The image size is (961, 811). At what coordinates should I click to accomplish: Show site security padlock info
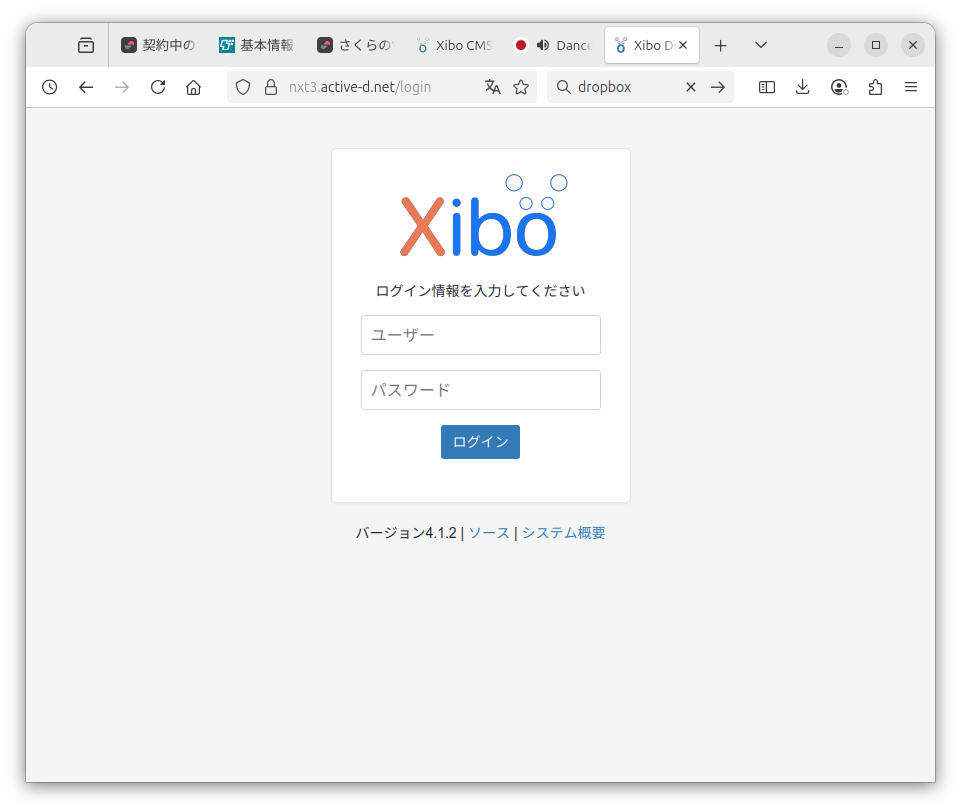271,87
